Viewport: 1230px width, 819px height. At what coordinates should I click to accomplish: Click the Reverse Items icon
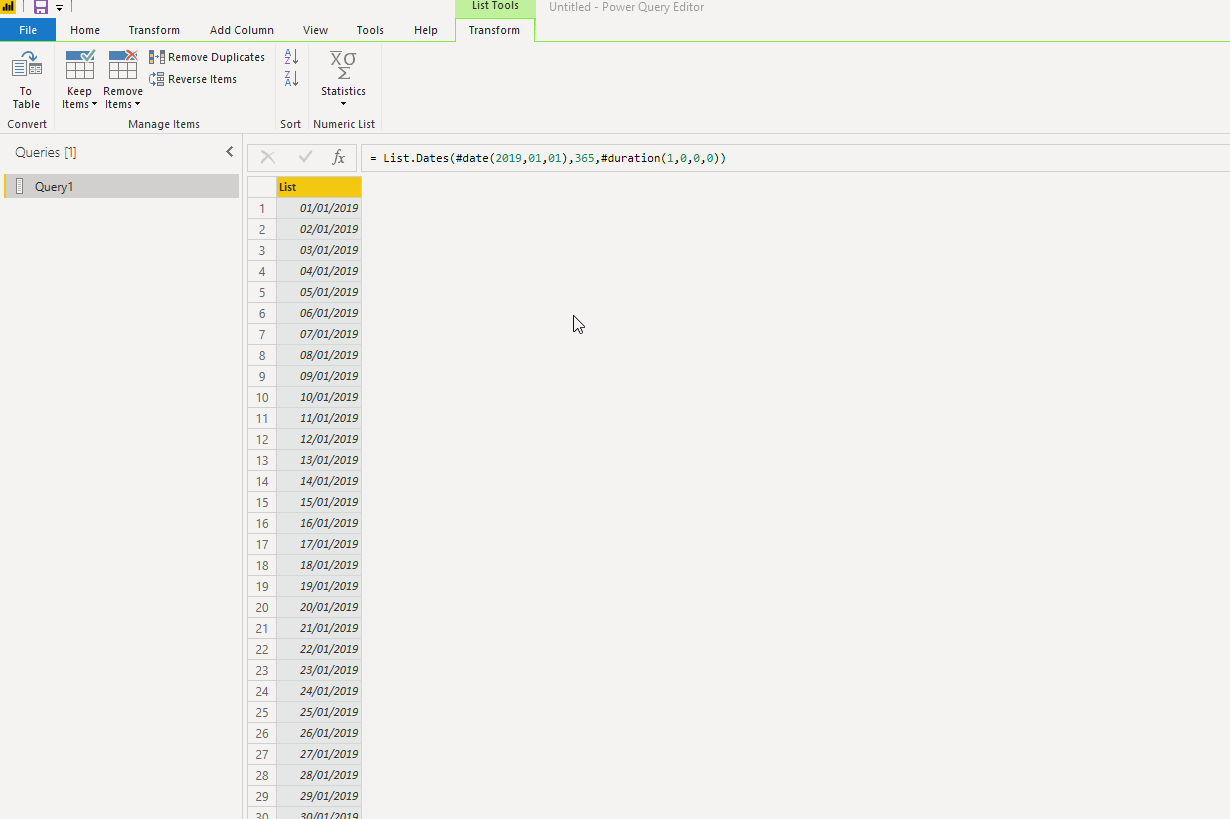[x=157, y=79]
